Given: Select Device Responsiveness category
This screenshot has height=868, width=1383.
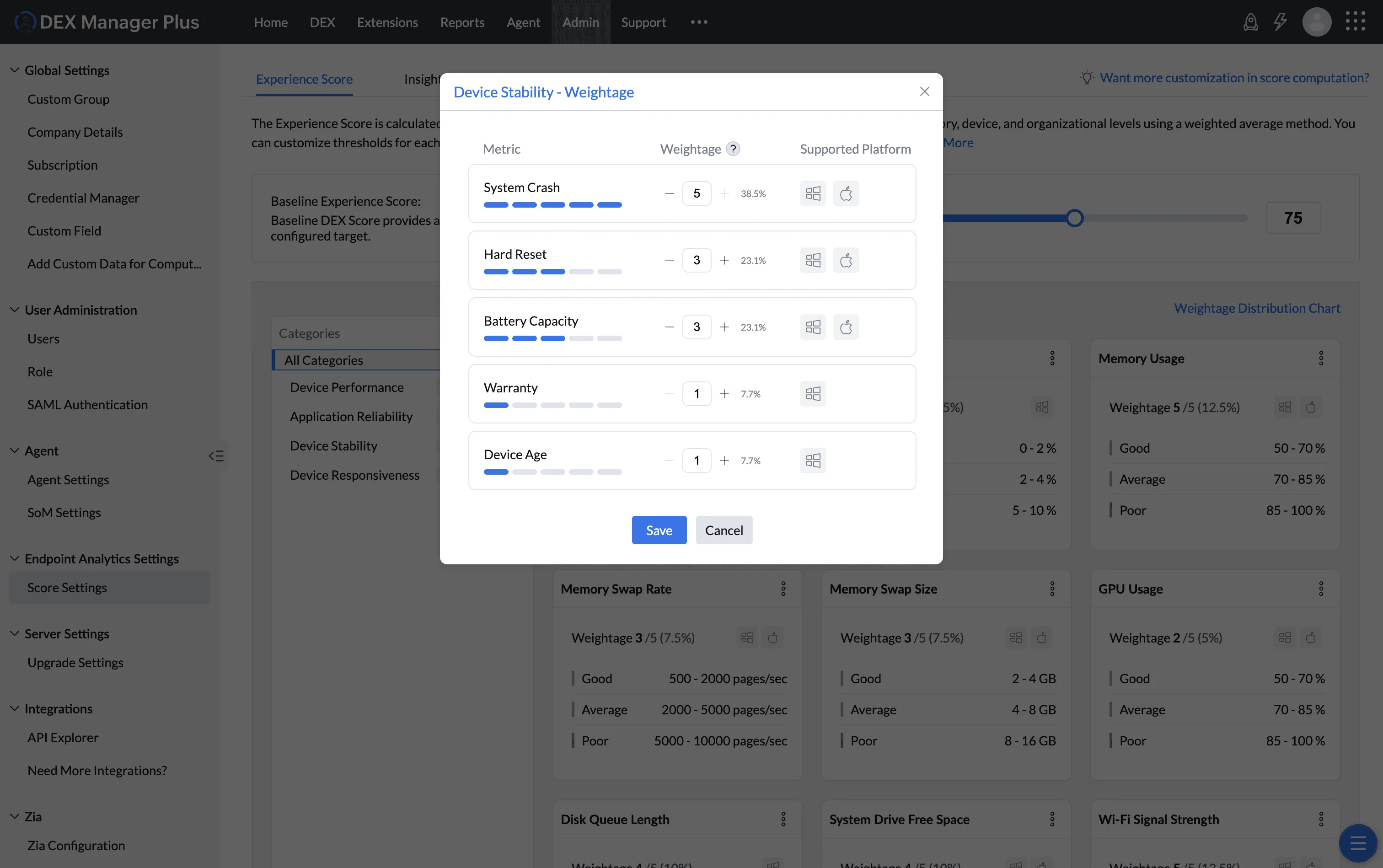Looking at the screenshot, I should 354,475.
